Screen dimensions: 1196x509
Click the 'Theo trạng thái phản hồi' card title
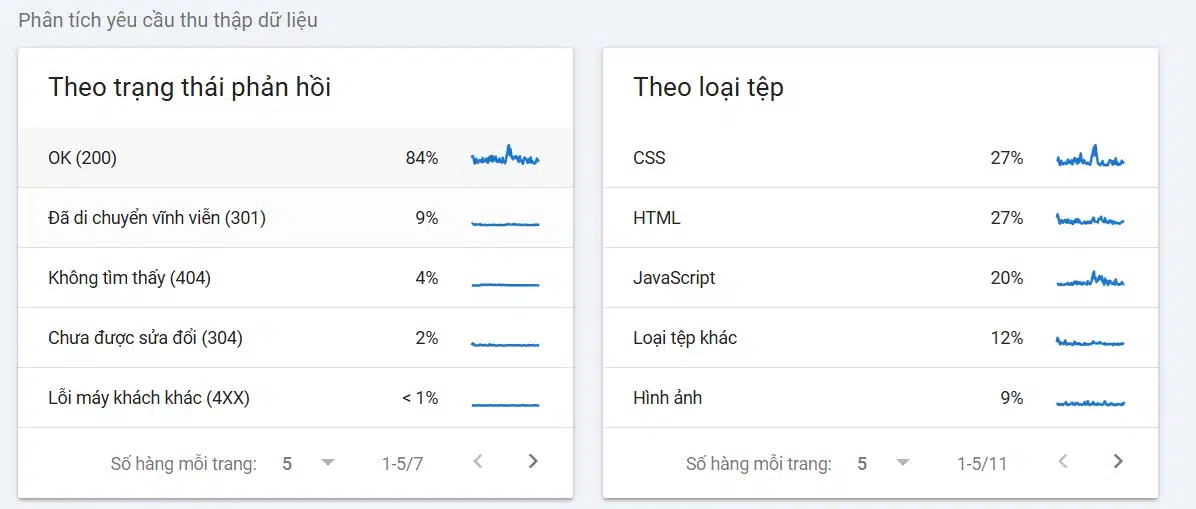pyautogui.click(x=190, y=88)
